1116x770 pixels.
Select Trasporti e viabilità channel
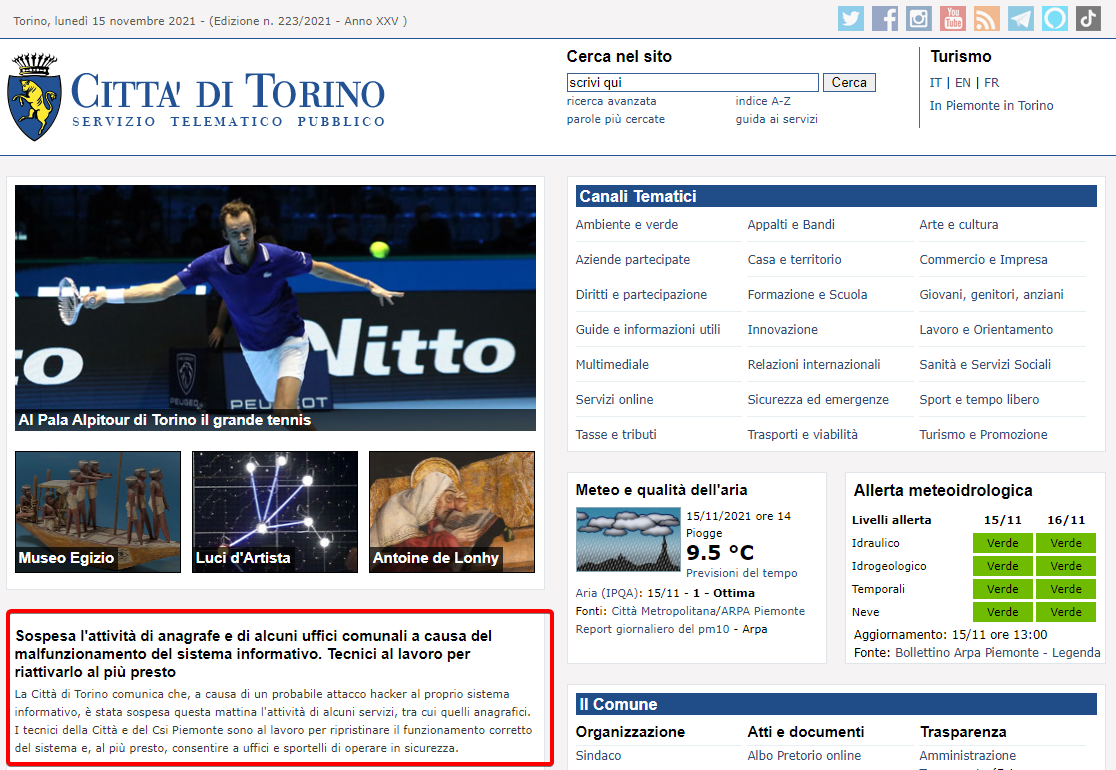(x=802, y=435)
